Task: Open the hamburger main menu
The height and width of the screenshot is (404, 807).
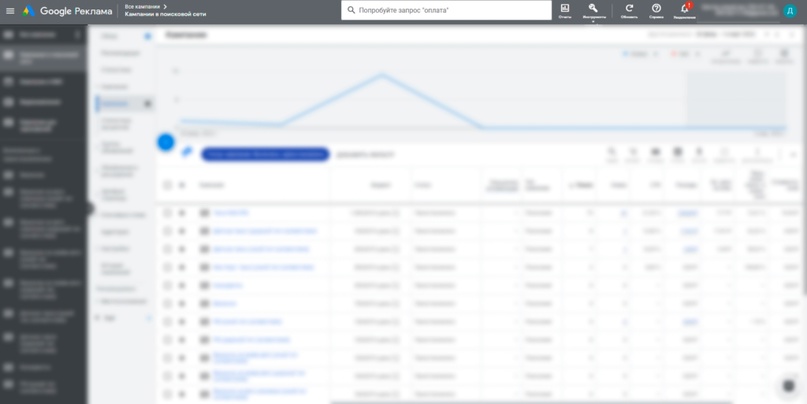Action: pos(10,11)
